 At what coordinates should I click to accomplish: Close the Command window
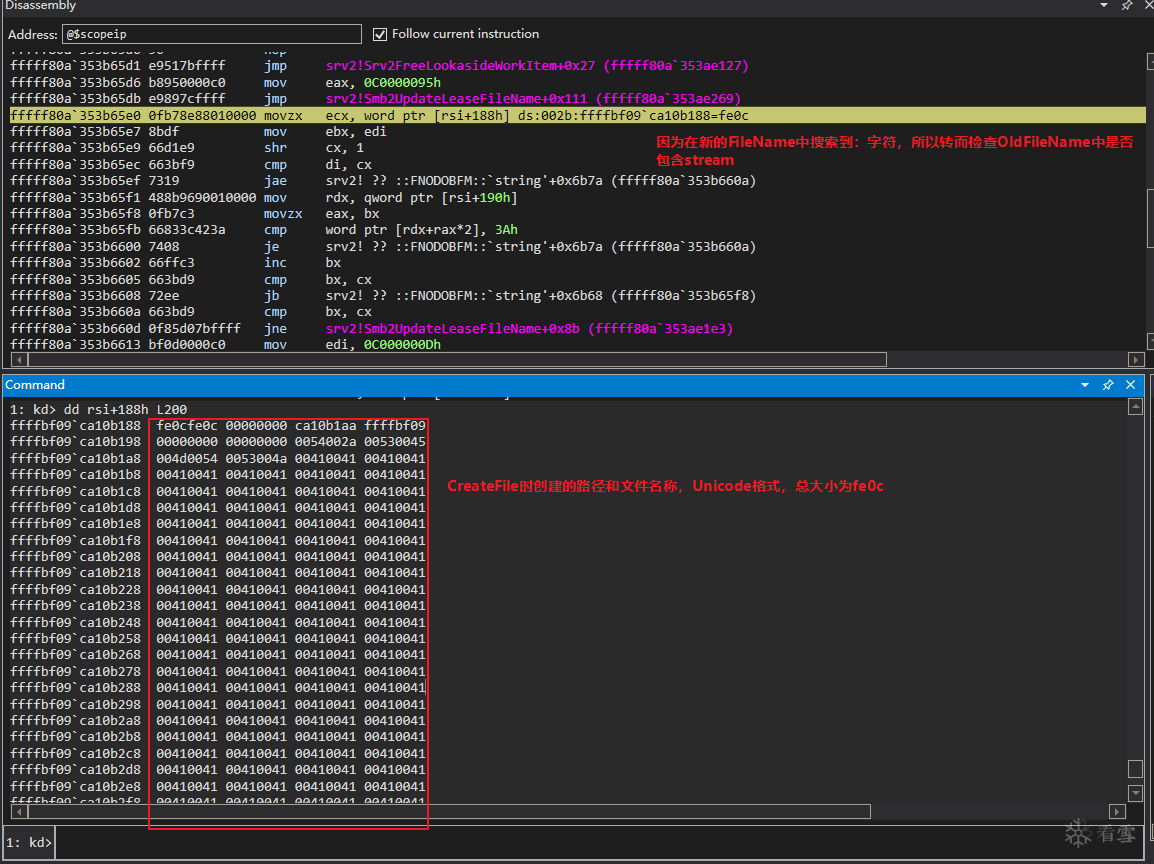tap(1130, 385)
